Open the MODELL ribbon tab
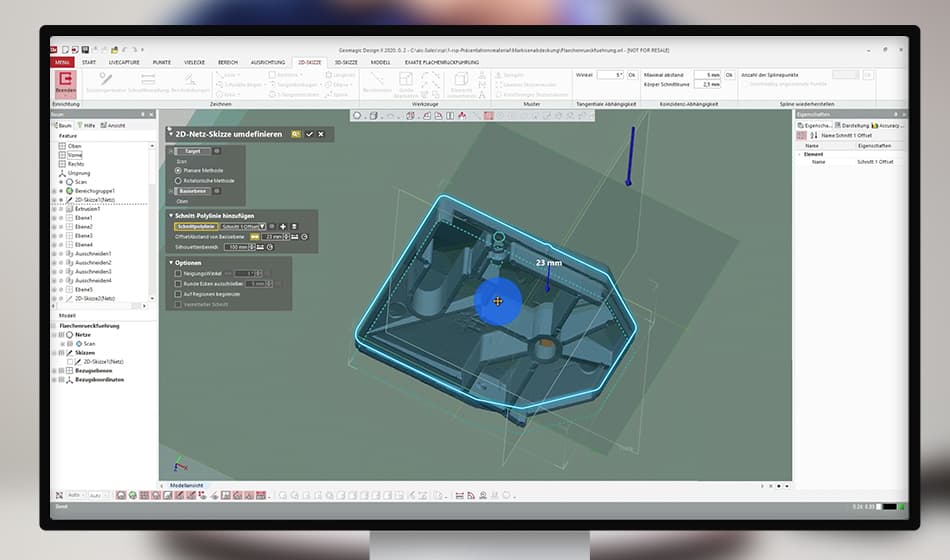The image size is (950, 560). [x=380, y=62]
